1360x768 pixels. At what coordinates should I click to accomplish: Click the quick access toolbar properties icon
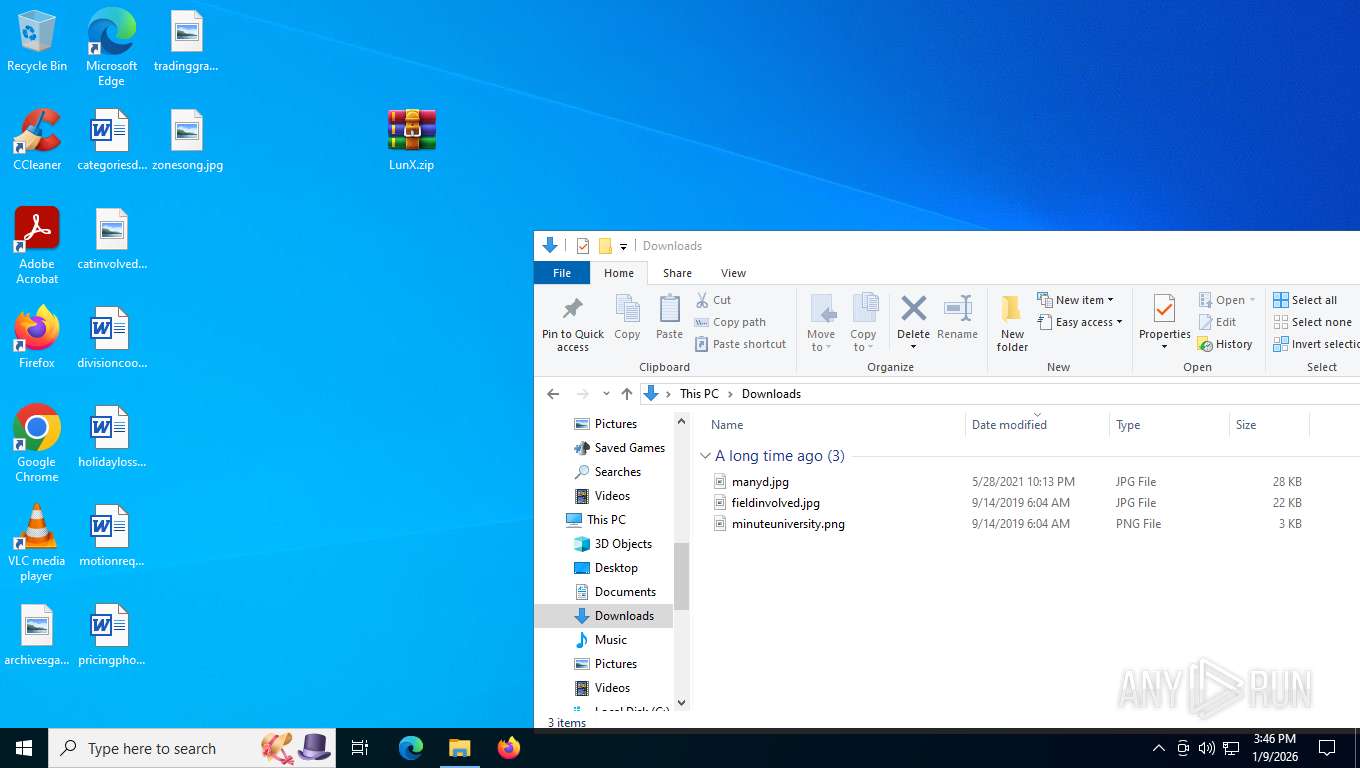point(583,246)
